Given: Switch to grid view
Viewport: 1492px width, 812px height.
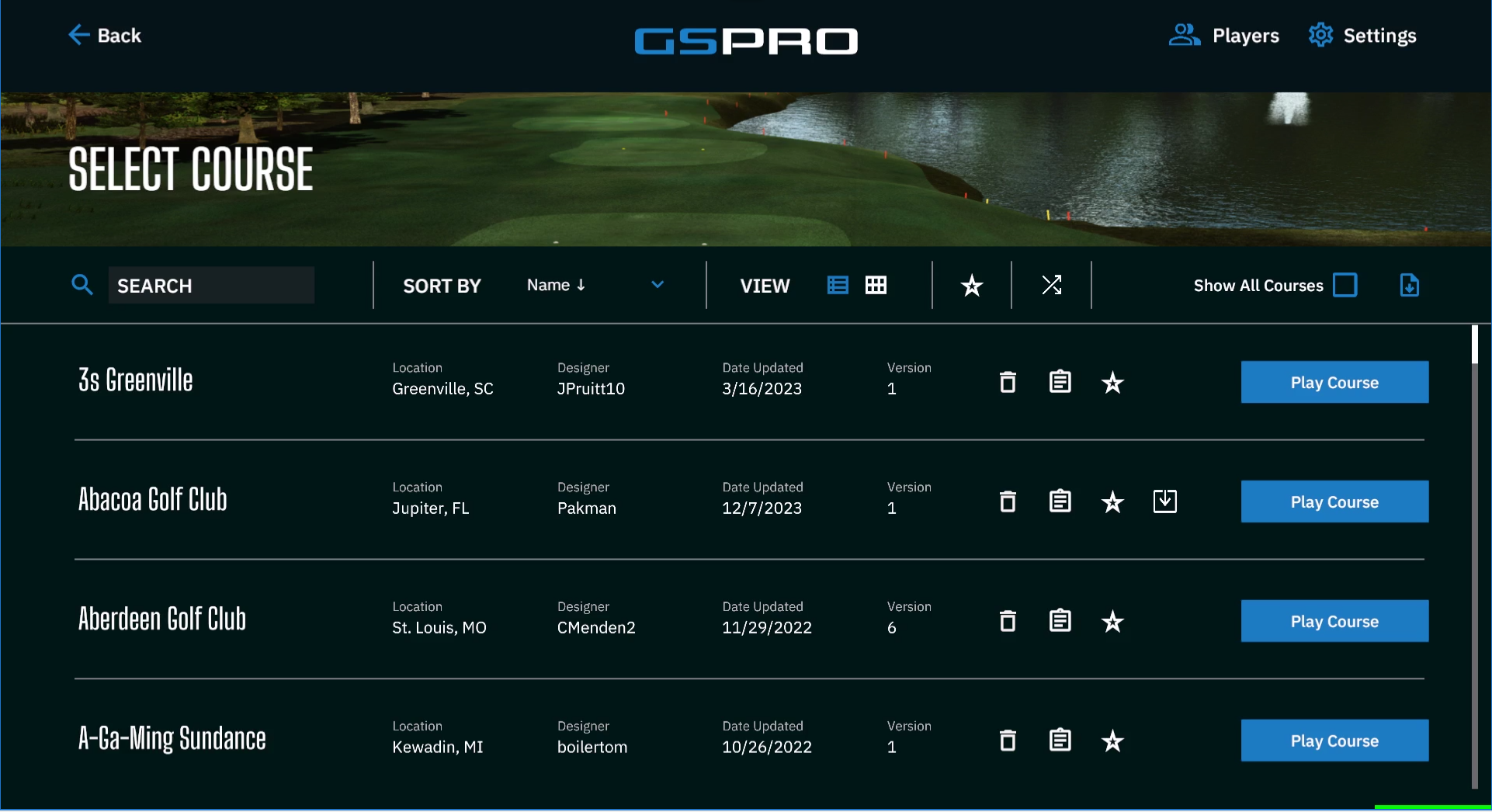Looking at the screenshot, I should [x=876, y=285].
